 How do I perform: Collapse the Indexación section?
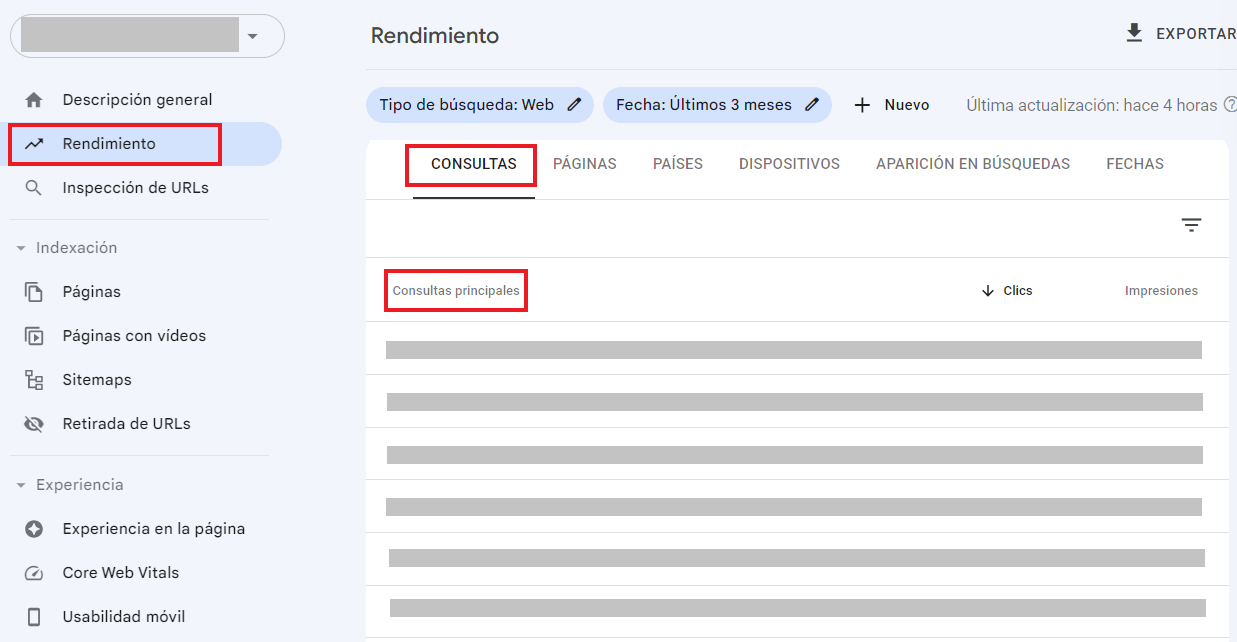[21, 248]
